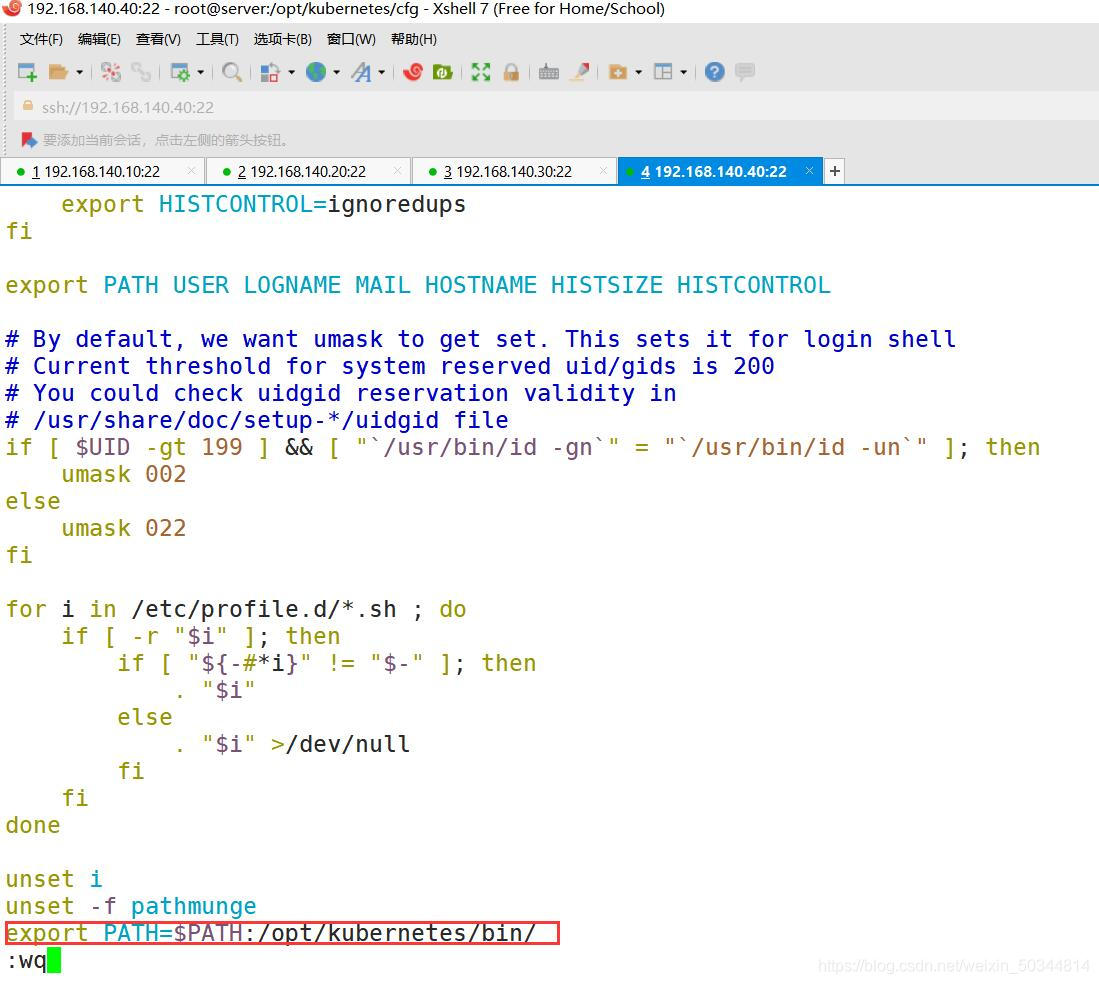Click the pane layout toolbar icon
Image resolution: width=1099 pixels, height=984 pixels.
[663, 71]
